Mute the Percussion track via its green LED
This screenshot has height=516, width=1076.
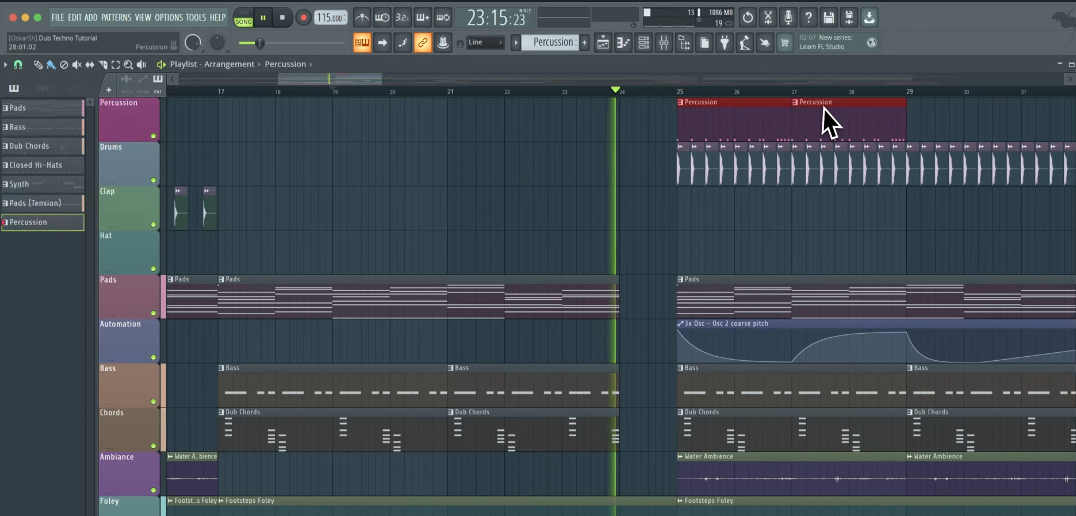[153, 136]
